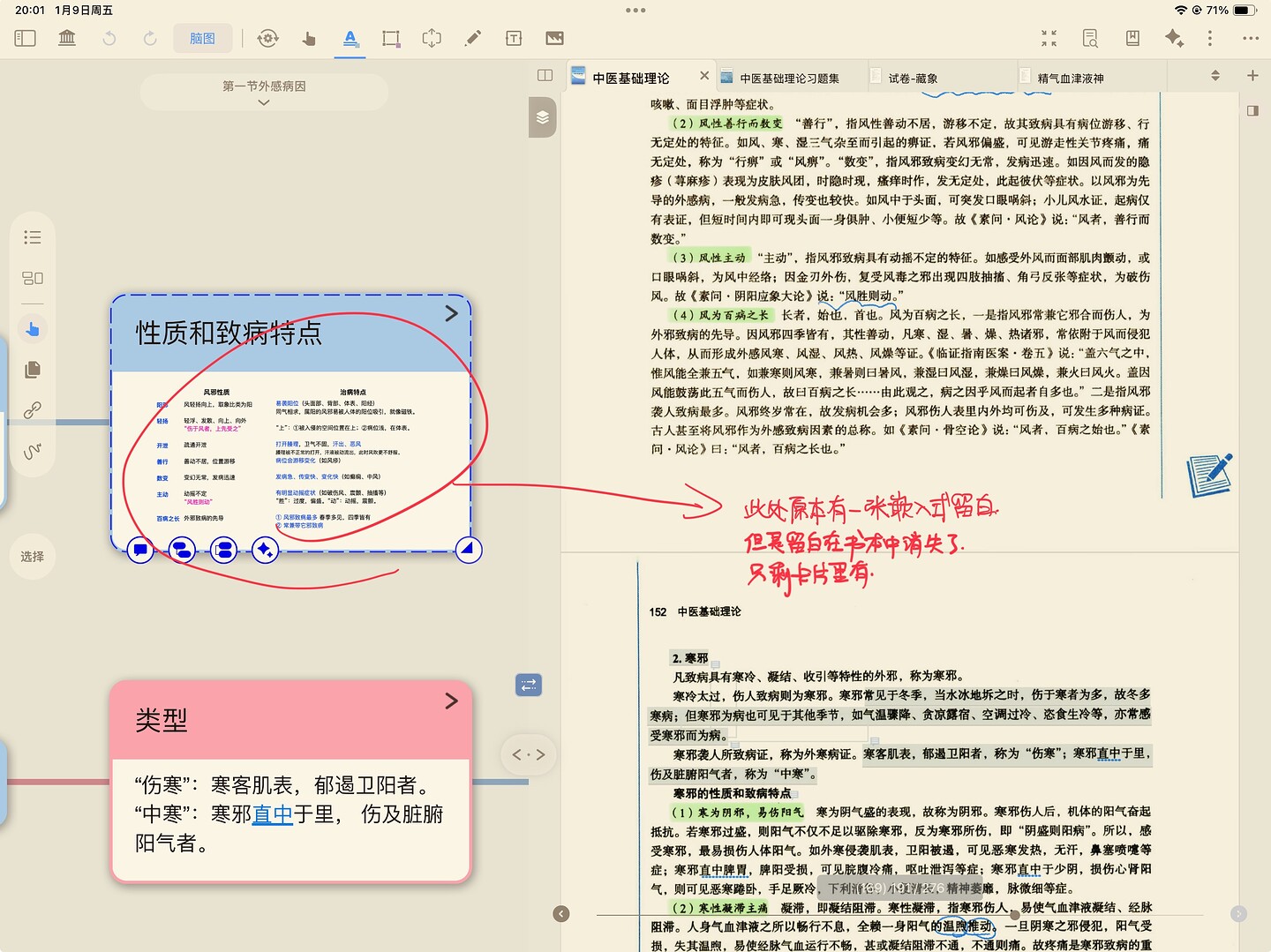Screen dimensions: 1271x952
Task: Open the 试卷-藏象 tab
Action: 913,79
